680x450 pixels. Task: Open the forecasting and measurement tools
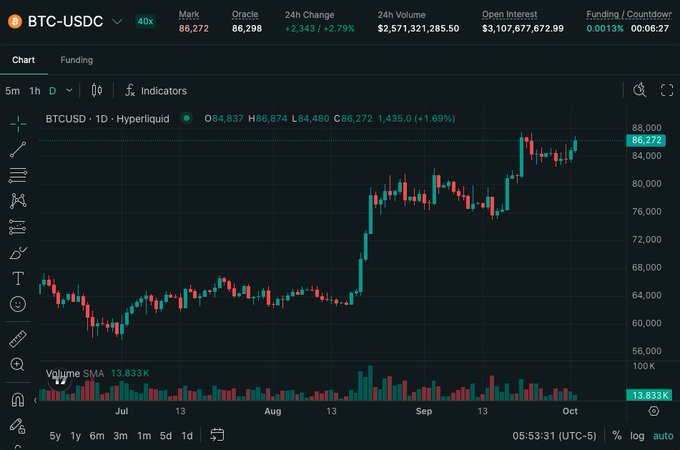click(x=18, y=227)
